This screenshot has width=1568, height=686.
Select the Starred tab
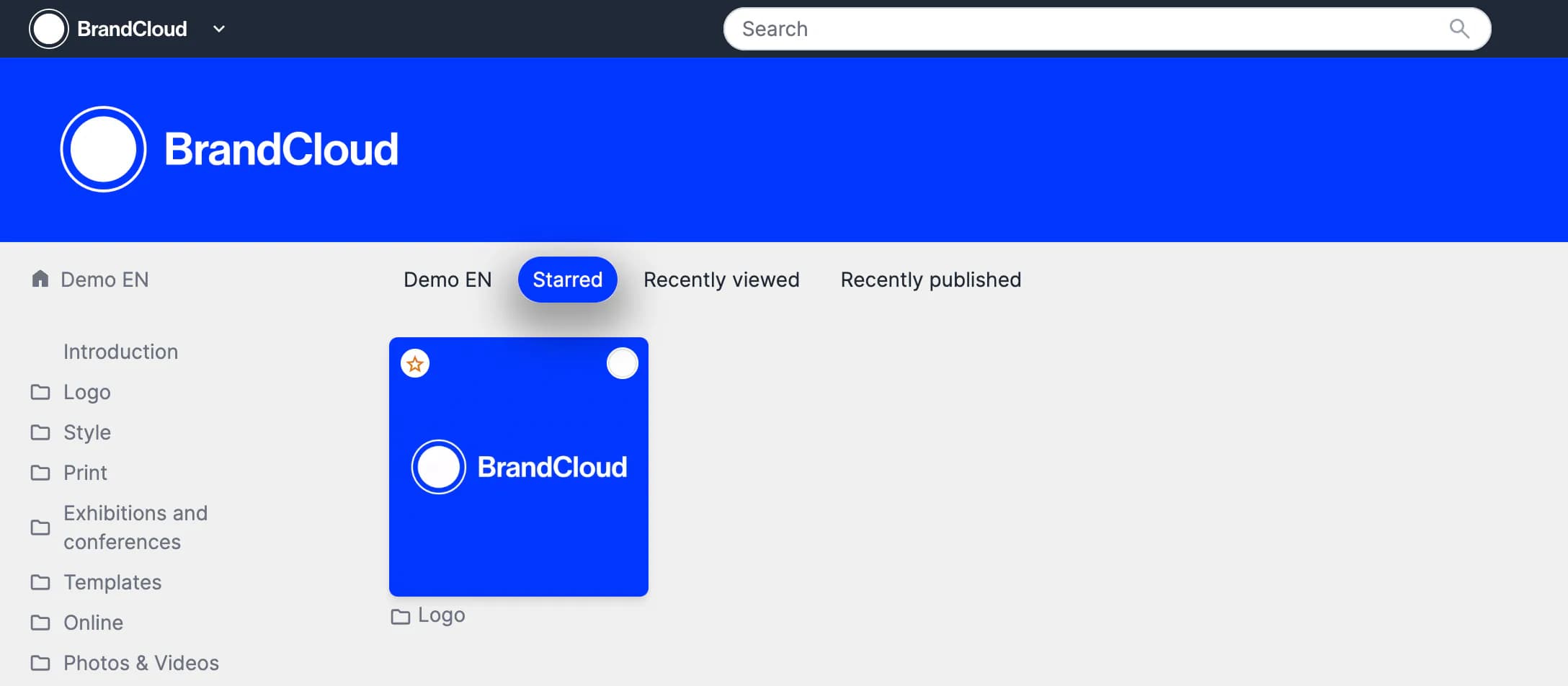(x=567, y=280)
